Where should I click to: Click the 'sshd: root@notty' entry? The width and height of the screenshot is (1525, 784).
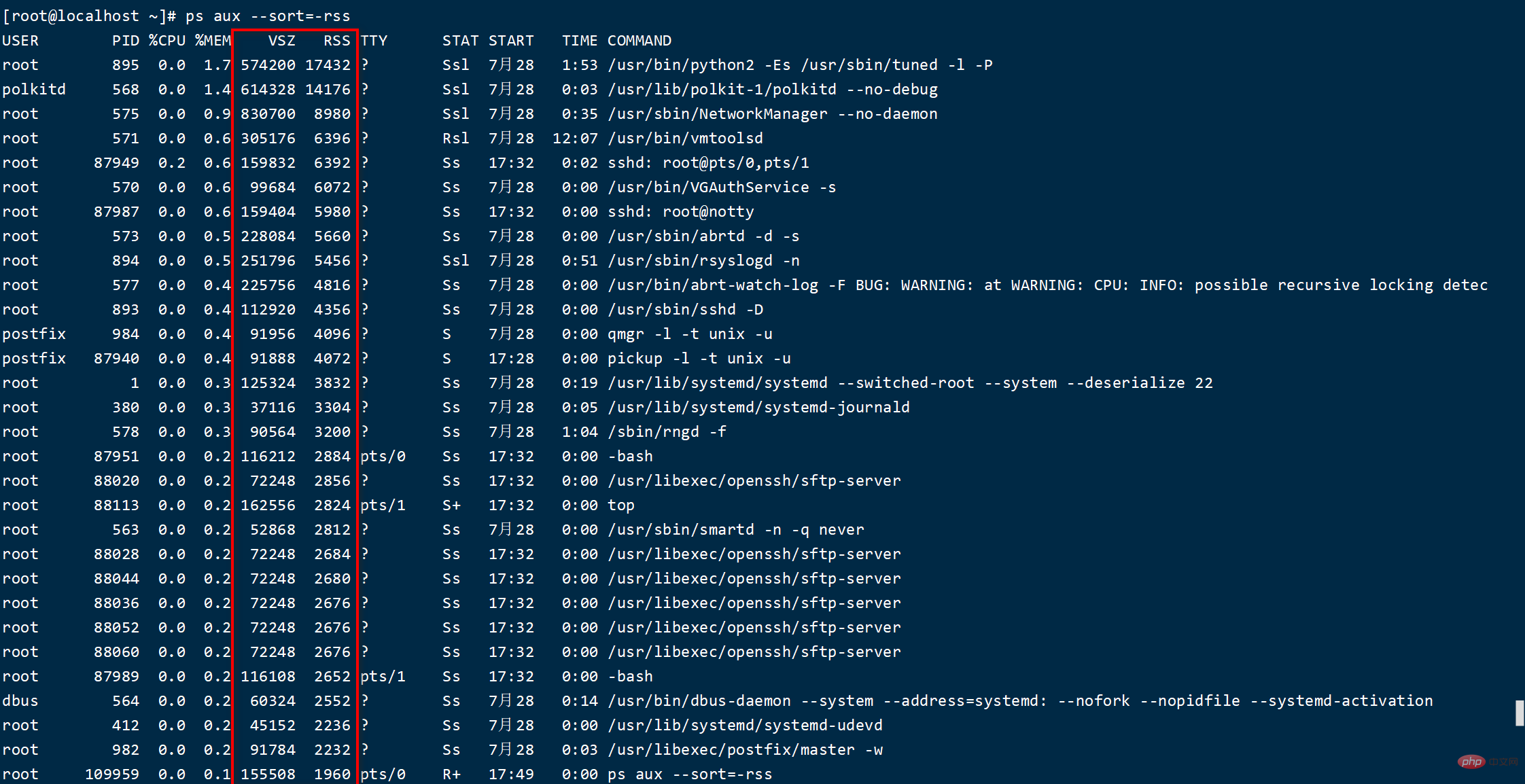pyautogui.click(x=681, y=212)
